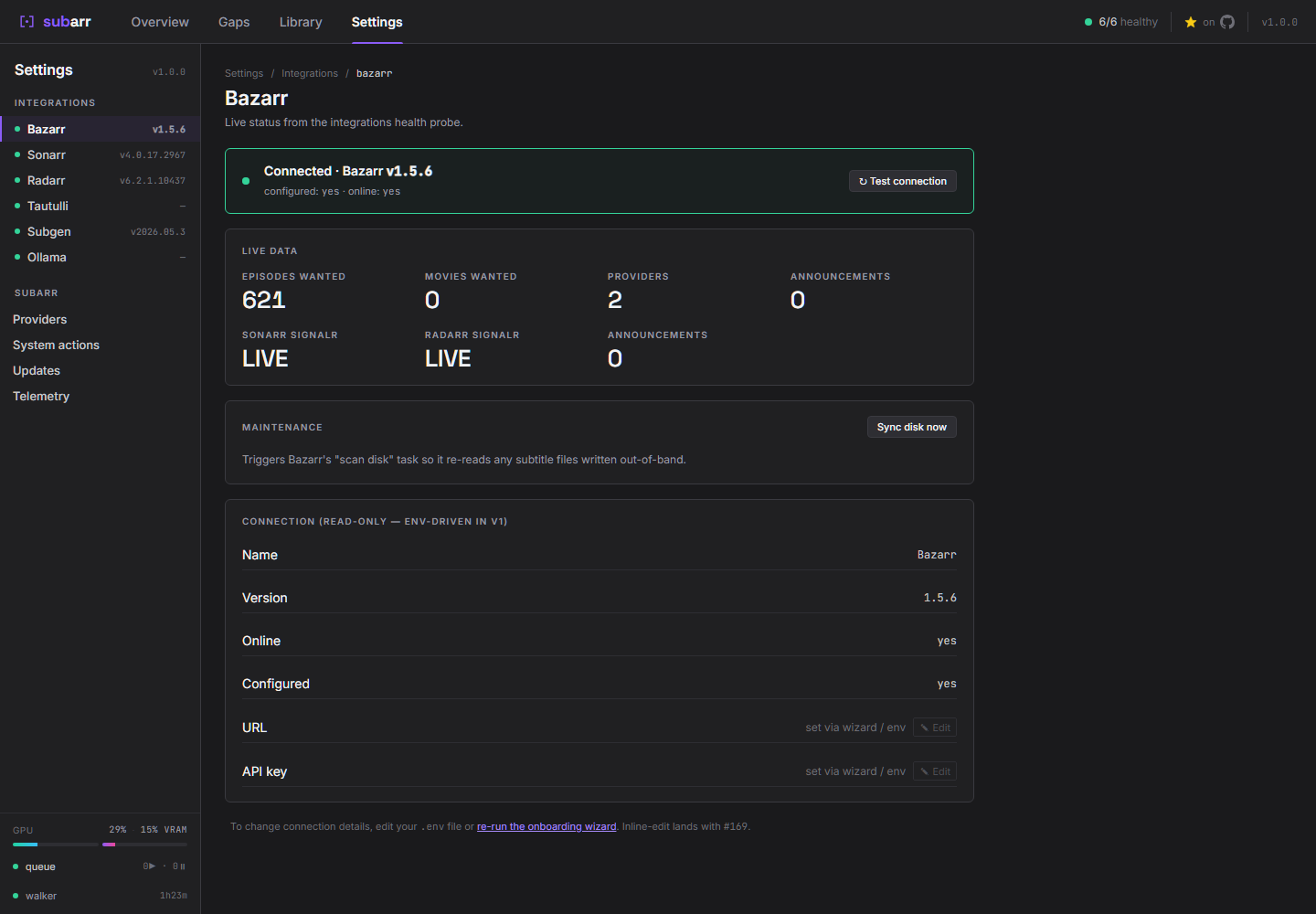This screenshot has height=914, width=1316.
Task: Click the Name value Bazarr
Action: (937, 555)
